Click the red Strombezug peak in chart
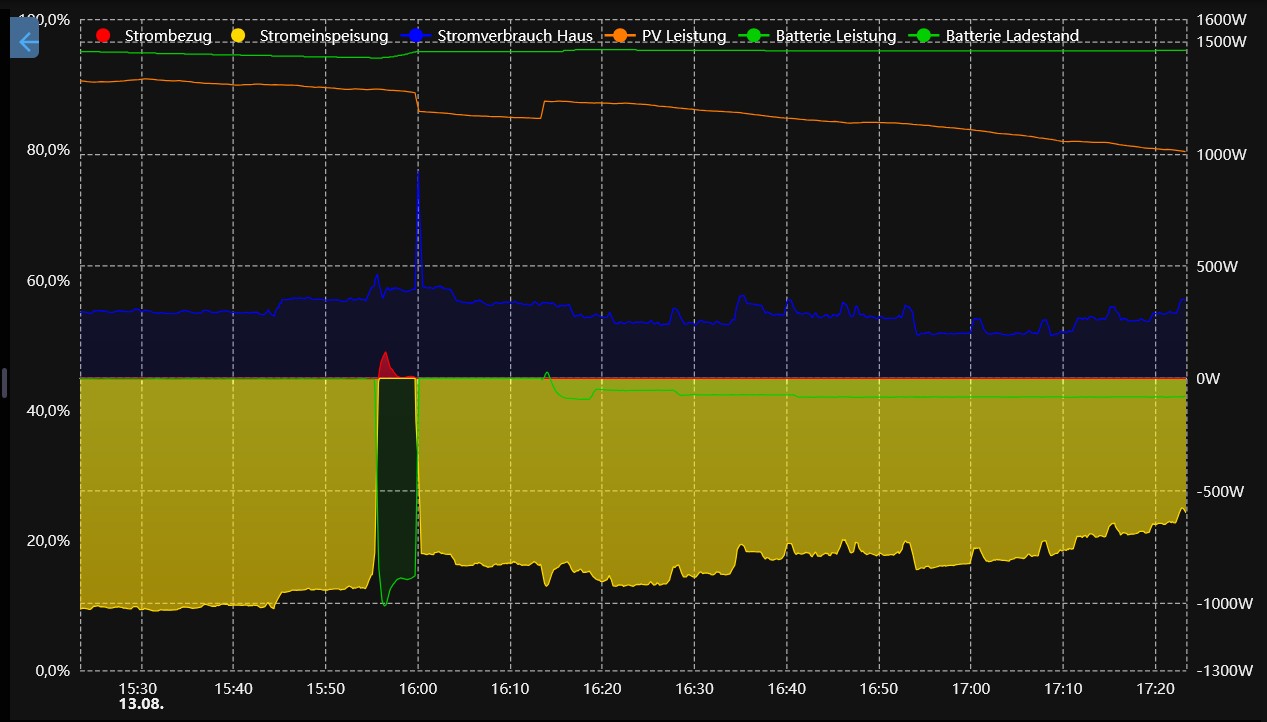 [x=385, y=365]
